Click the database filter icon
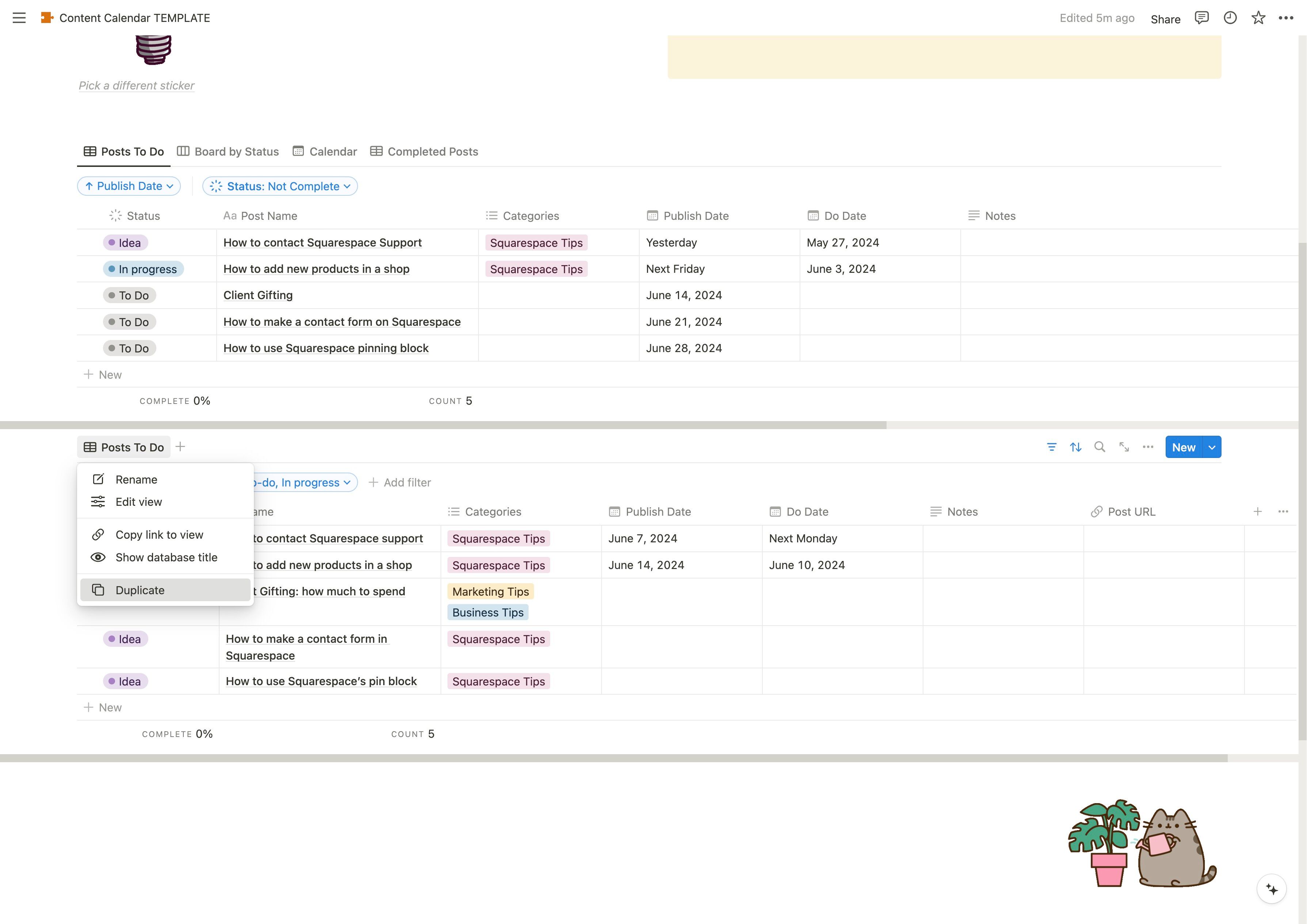The image size is (1307, 924). [x=1051, y=447]
